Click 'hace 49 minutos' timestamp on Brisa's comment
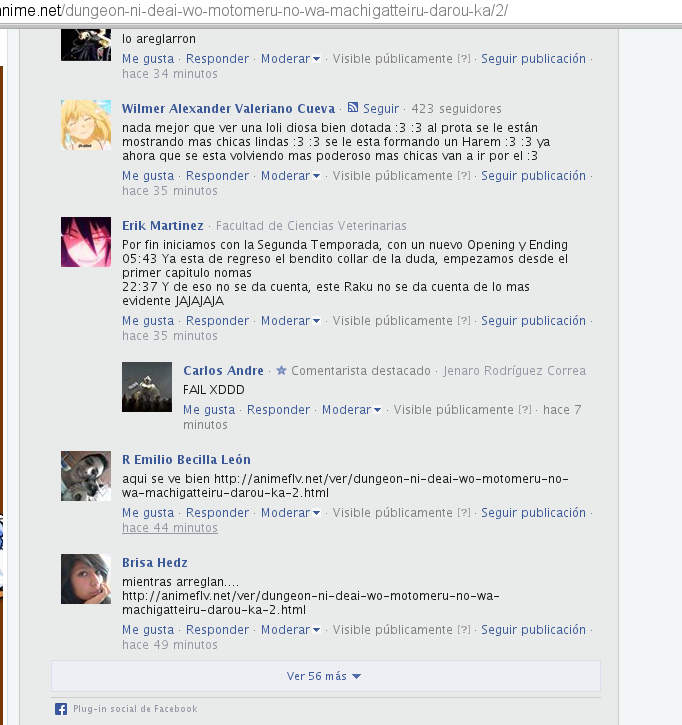Viewport: 682px width, 725px height. (170, 645)
